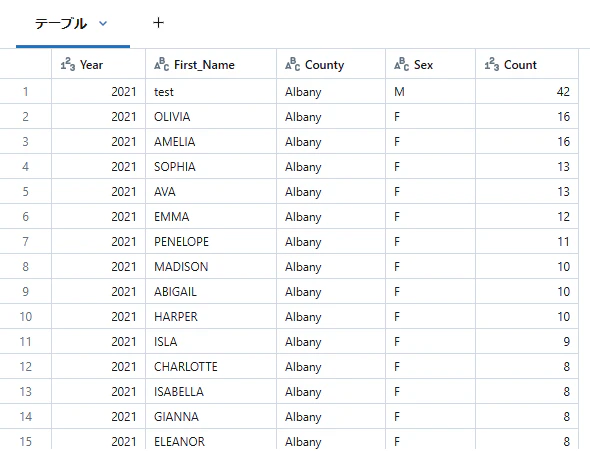This screenshot has height=451, width=590.
Task: Select the First_Name column header
Action: tap(211, 64)
